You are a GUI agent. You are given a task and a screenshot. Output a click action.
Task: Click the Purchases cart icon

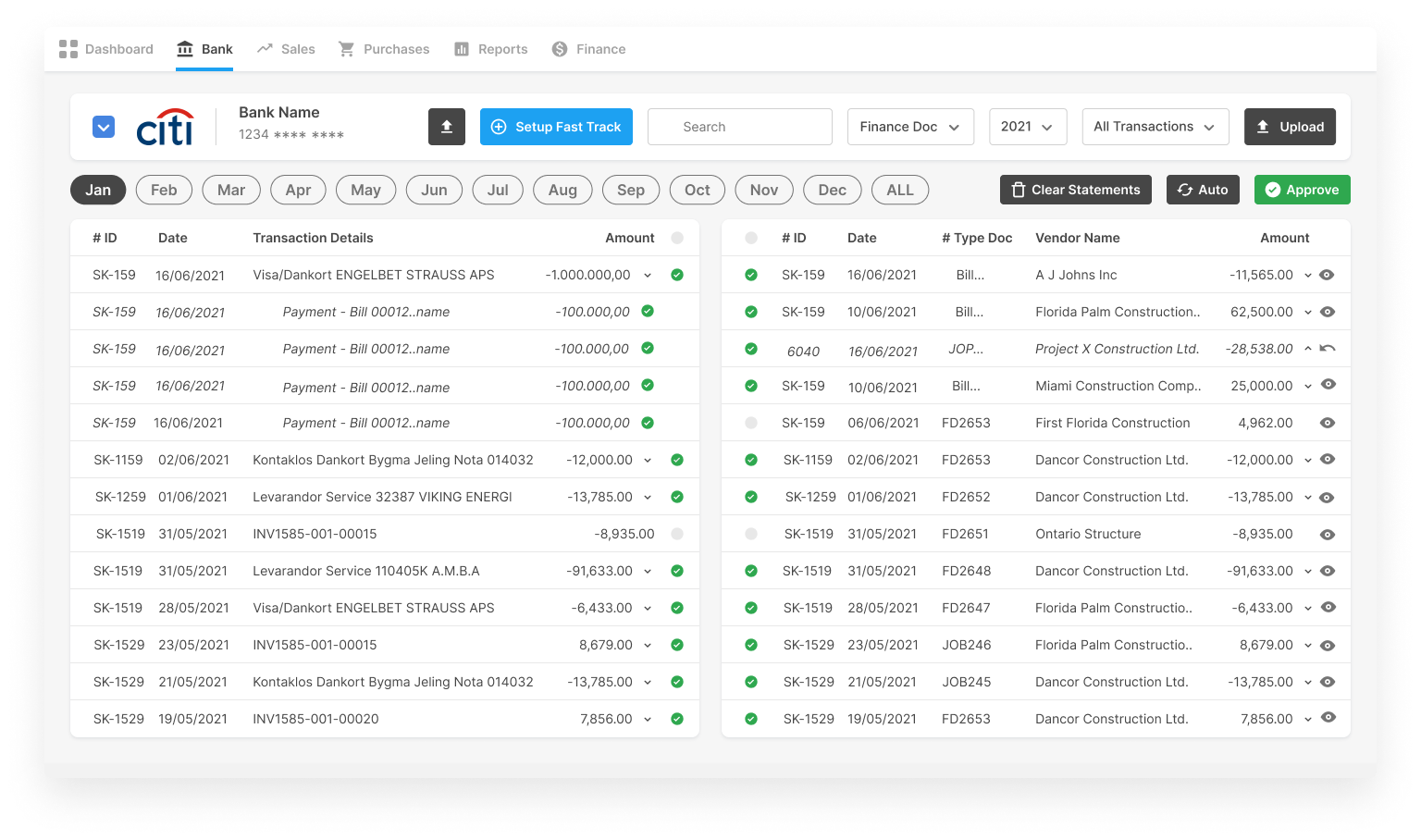click(347, 49)
